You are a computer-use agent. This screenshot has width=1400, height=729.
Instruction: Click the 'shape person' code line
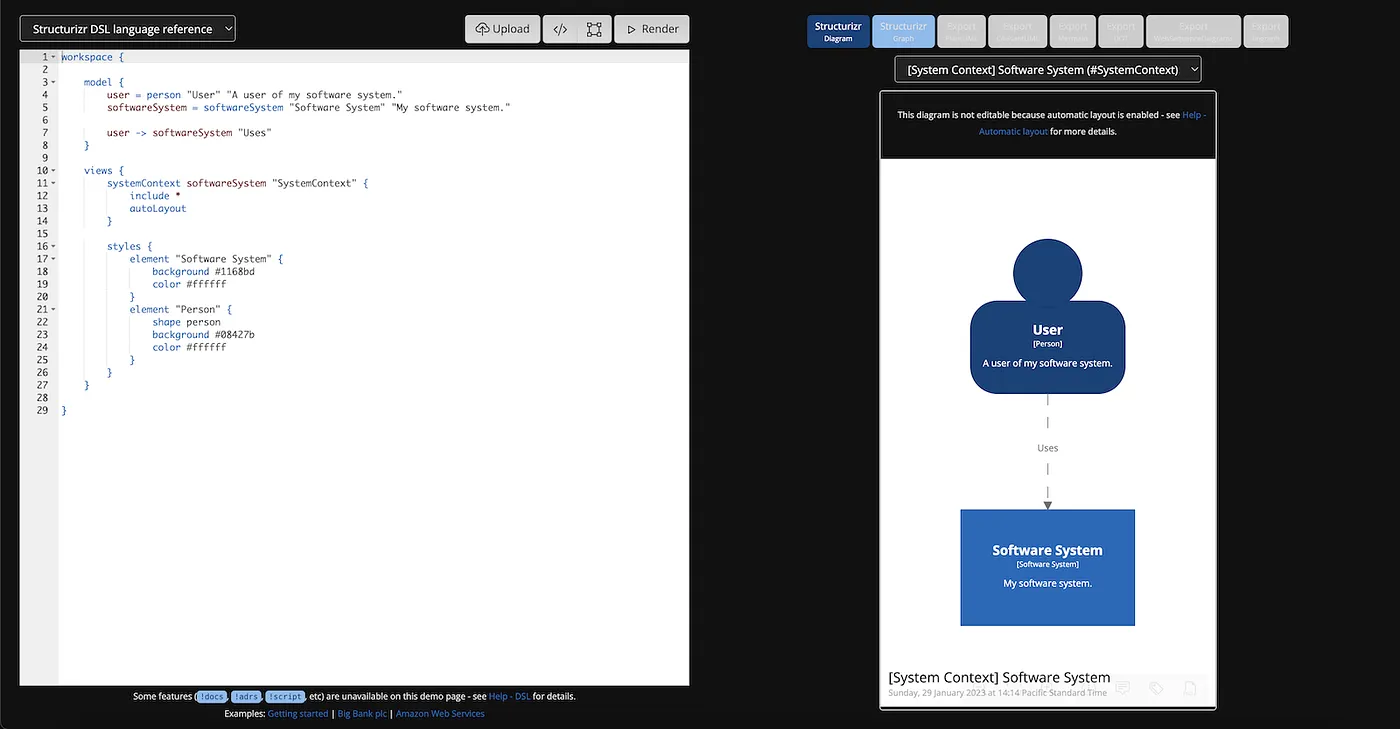pyautogui.click(x=187, y=322)
